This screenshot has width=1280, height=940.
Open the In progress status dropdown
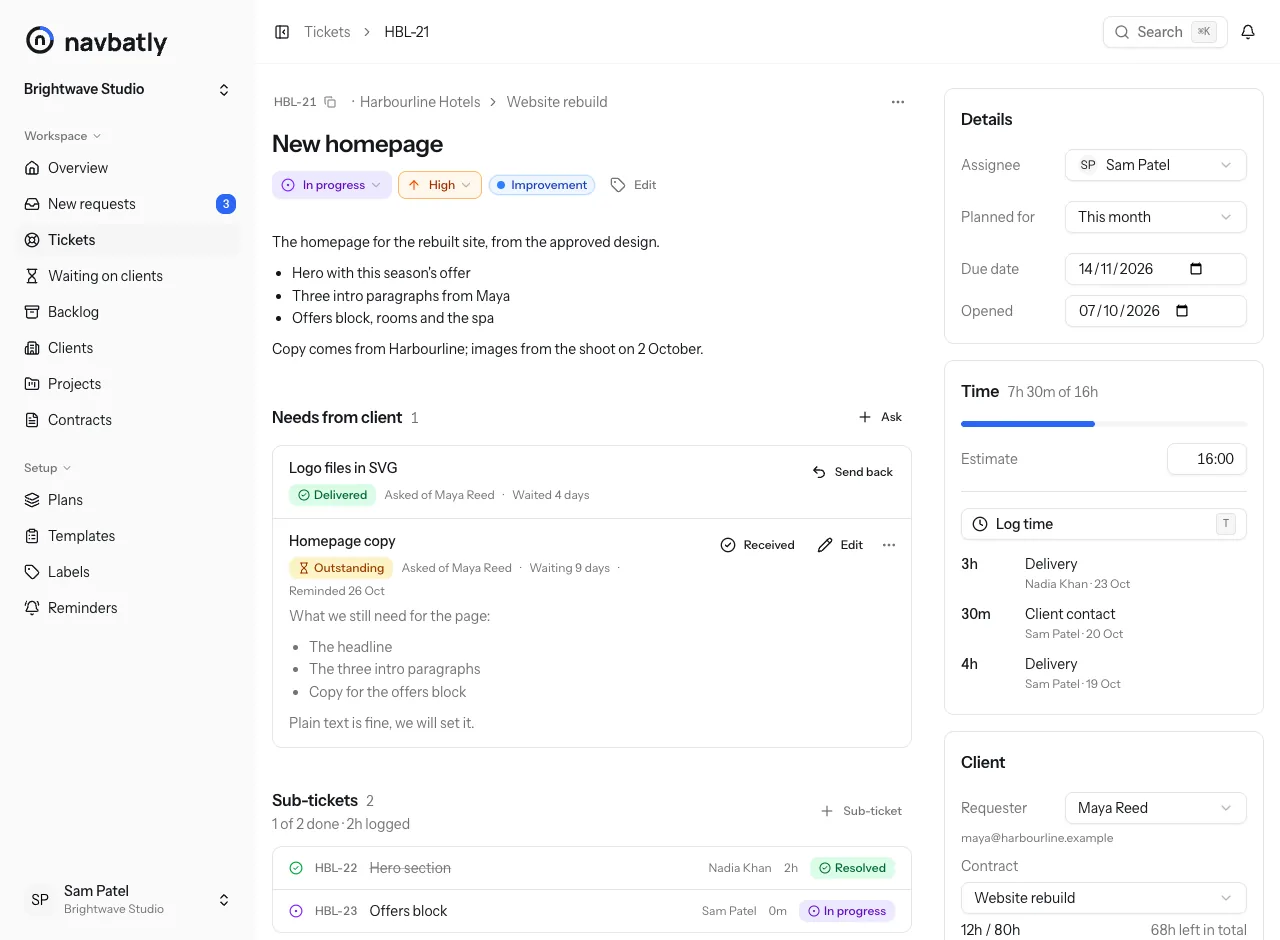click(332, 185)
